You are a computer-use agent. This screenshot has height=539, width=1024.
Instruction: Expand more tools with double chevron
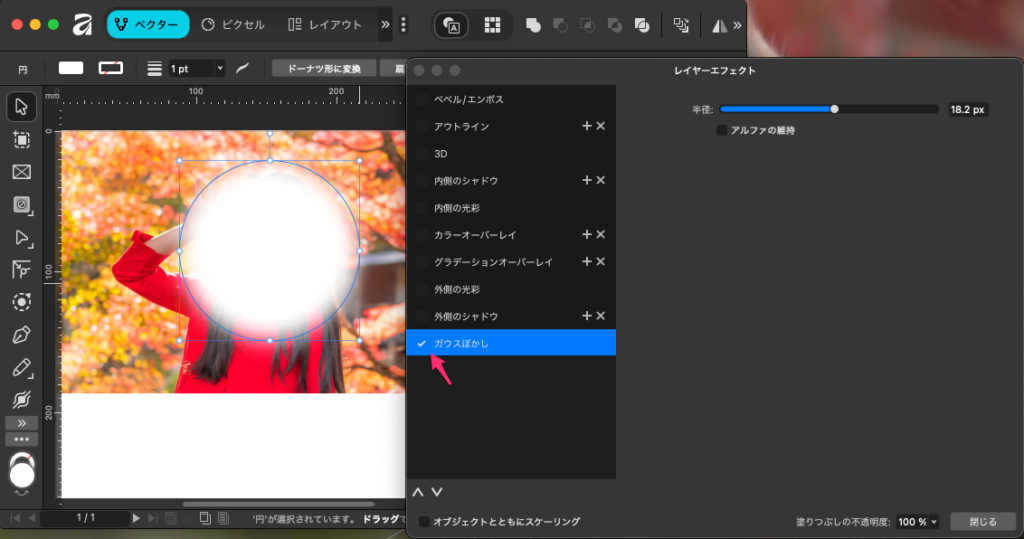[21, 423]
